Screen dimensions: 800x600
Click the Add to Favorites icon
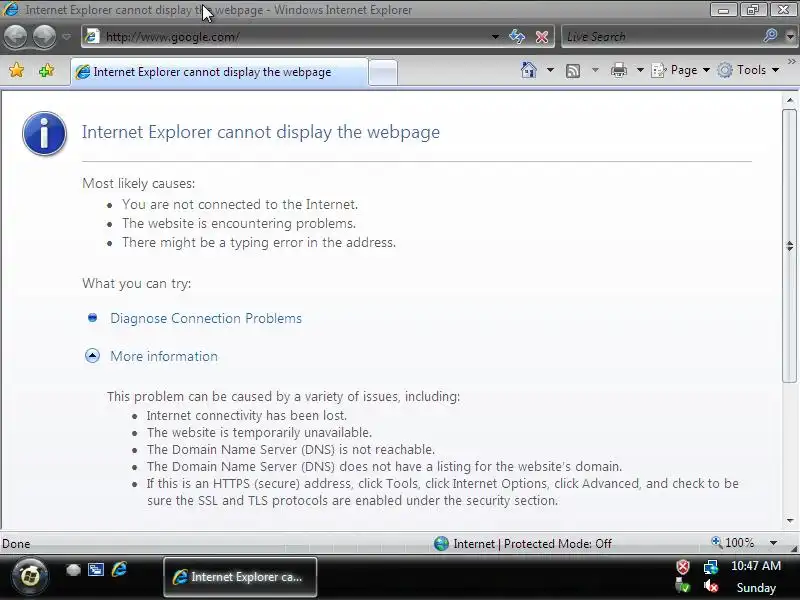(46, 70)
